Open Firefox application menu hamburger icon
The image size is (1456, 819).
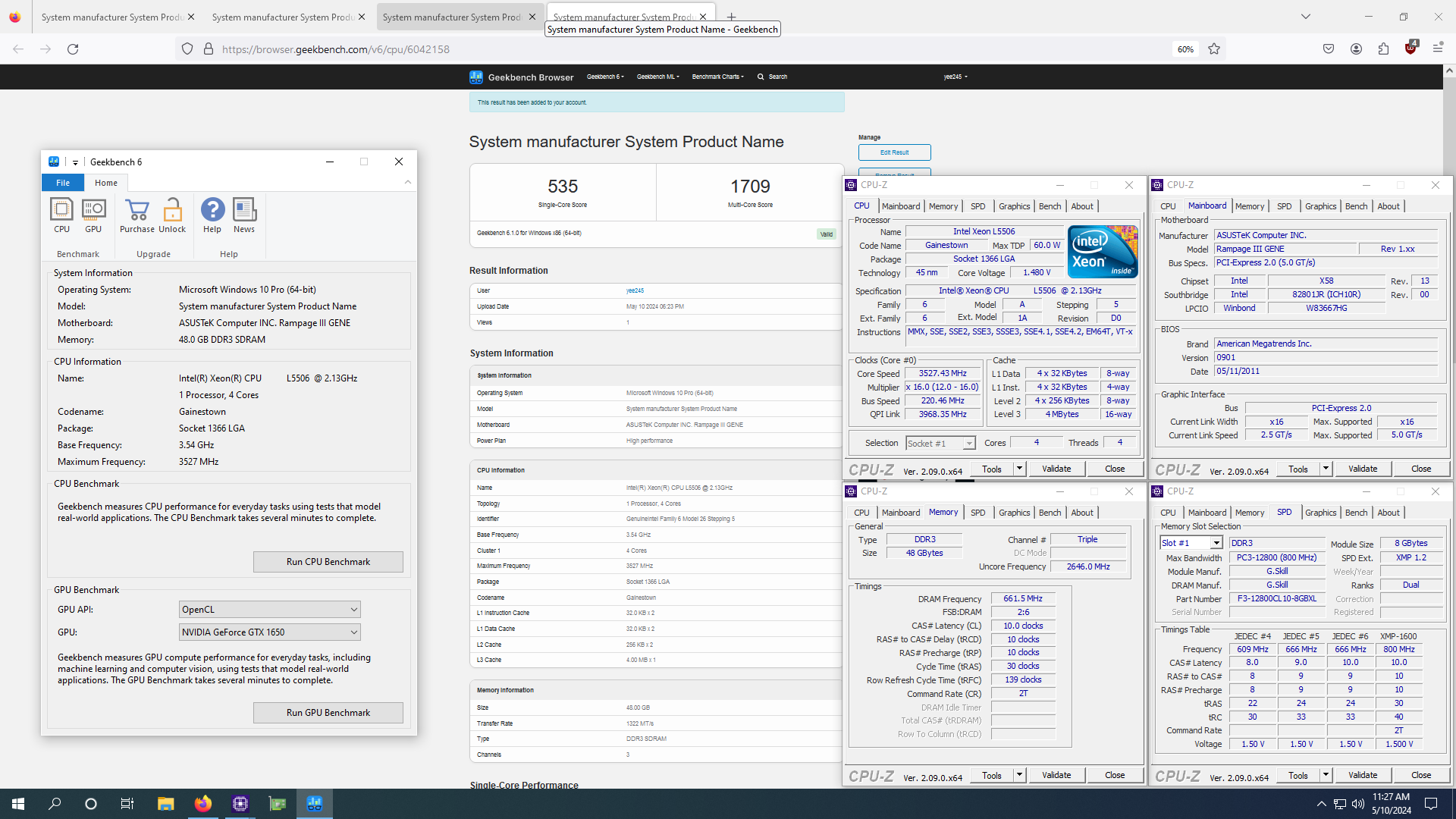[x=1438, y=49]
